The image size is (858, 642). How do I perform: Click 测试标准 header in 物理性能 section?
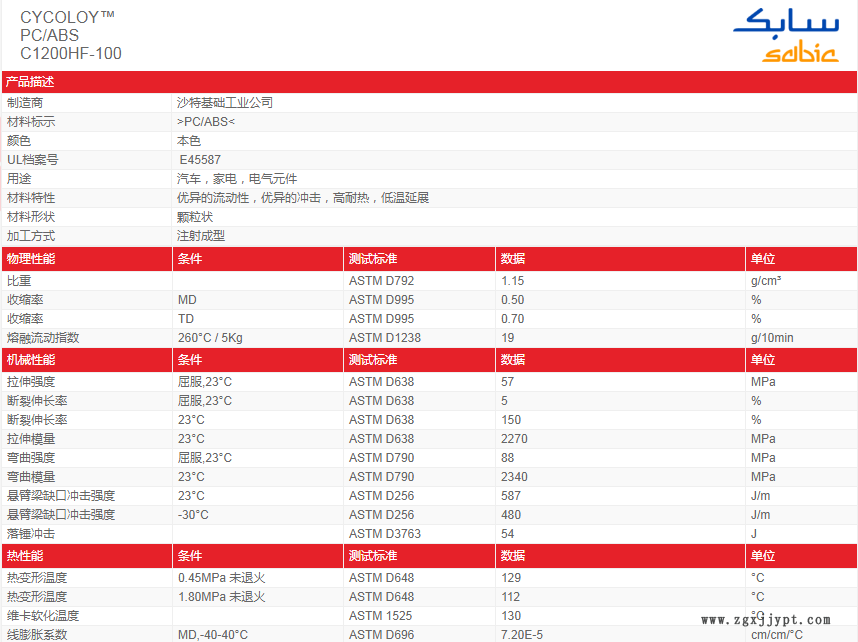coord(373,259)
